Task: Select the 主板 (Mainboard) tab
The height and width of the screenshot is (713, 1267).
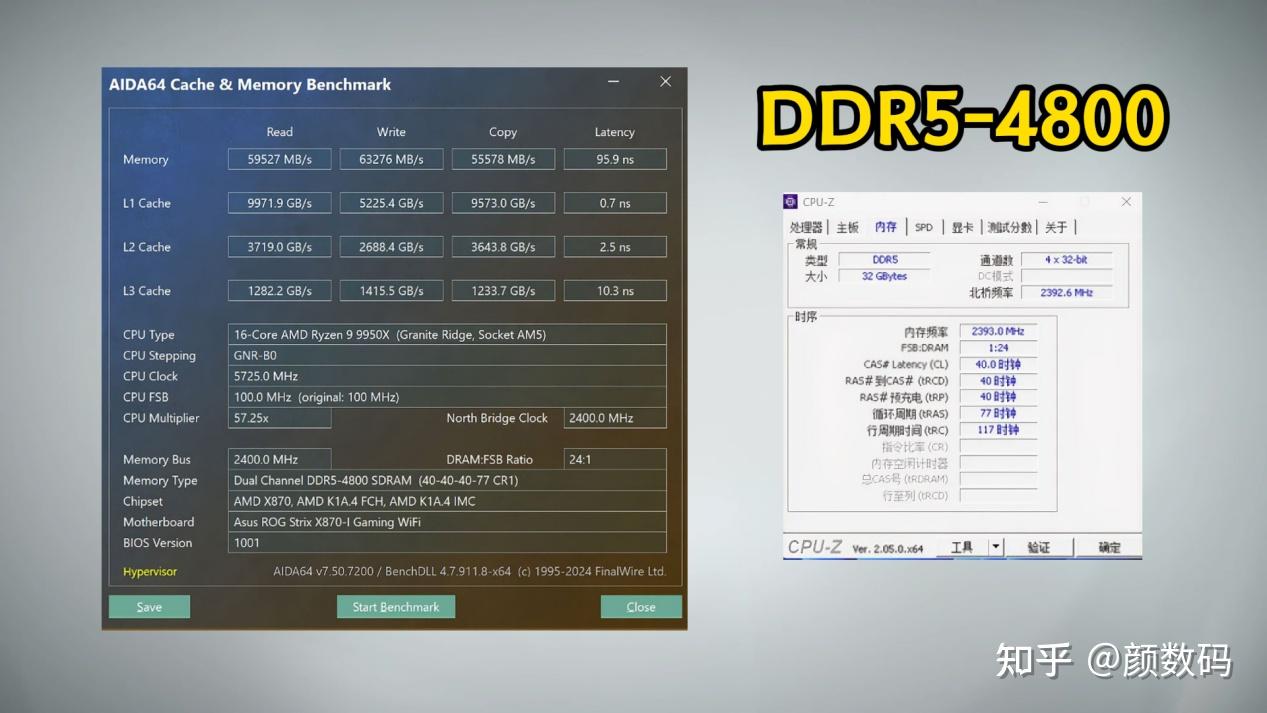Action: [847, 227]
